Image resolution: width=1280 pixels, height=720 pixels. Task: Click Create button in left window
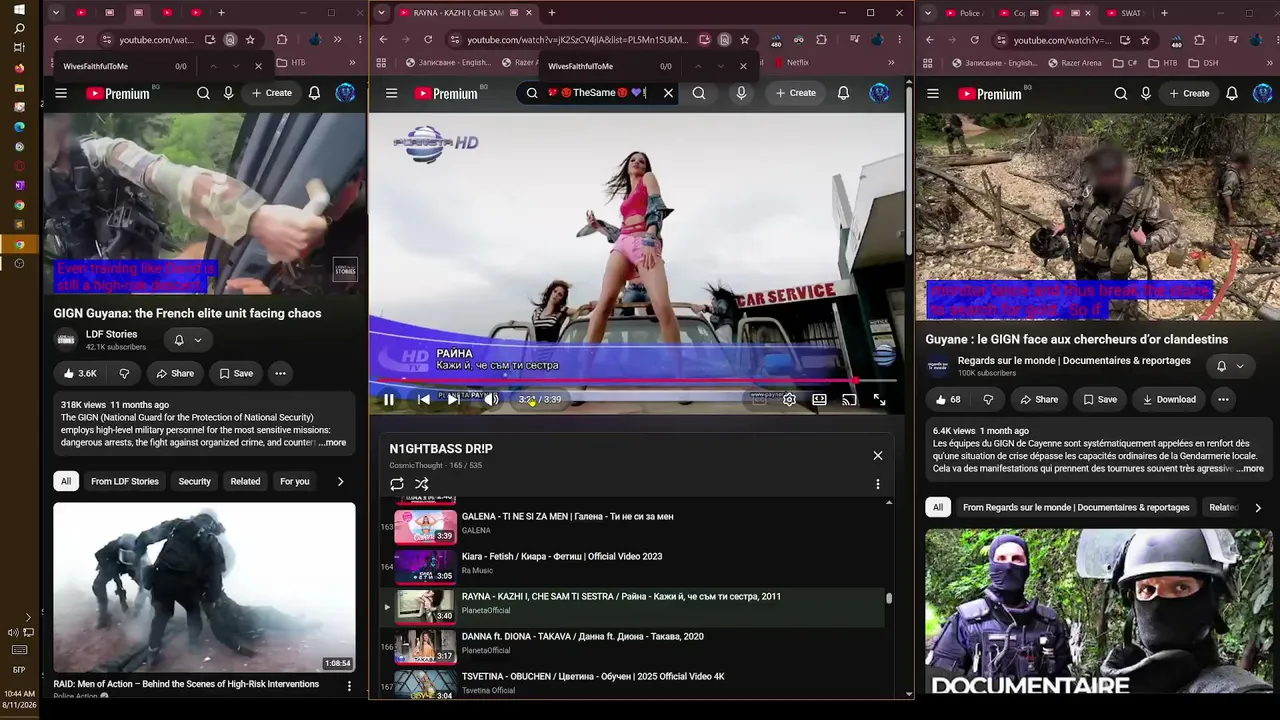(271, 93)
